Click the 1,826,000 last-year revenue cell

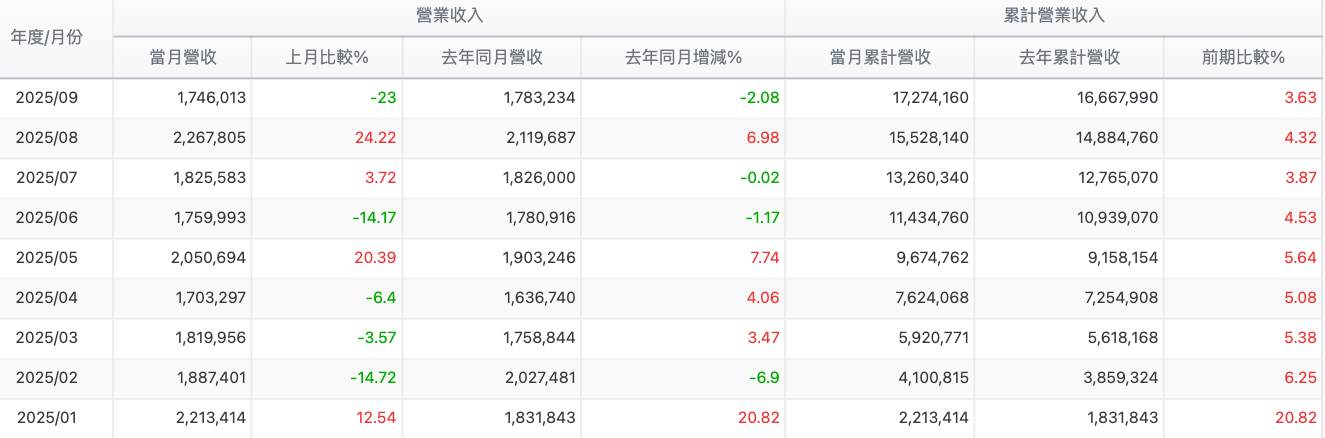tap(538, 178)
